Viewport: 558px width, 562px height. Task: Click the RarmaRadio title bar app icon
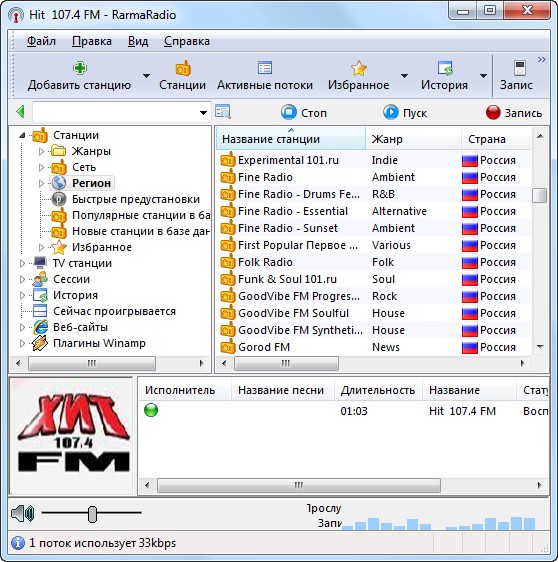(x=16, y=15)
